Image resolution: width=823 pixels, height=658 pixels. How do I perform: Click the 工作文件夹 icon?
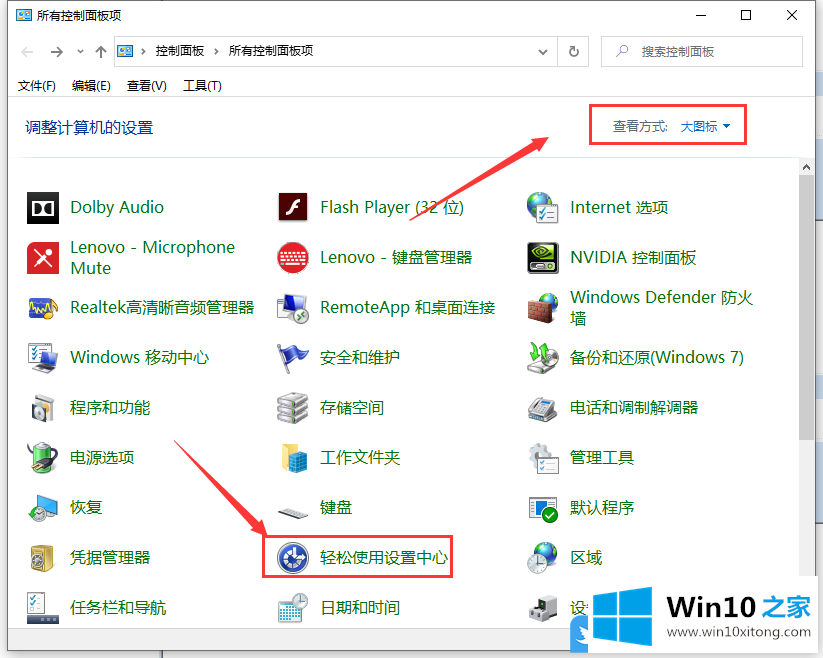(x=293, y=458)
